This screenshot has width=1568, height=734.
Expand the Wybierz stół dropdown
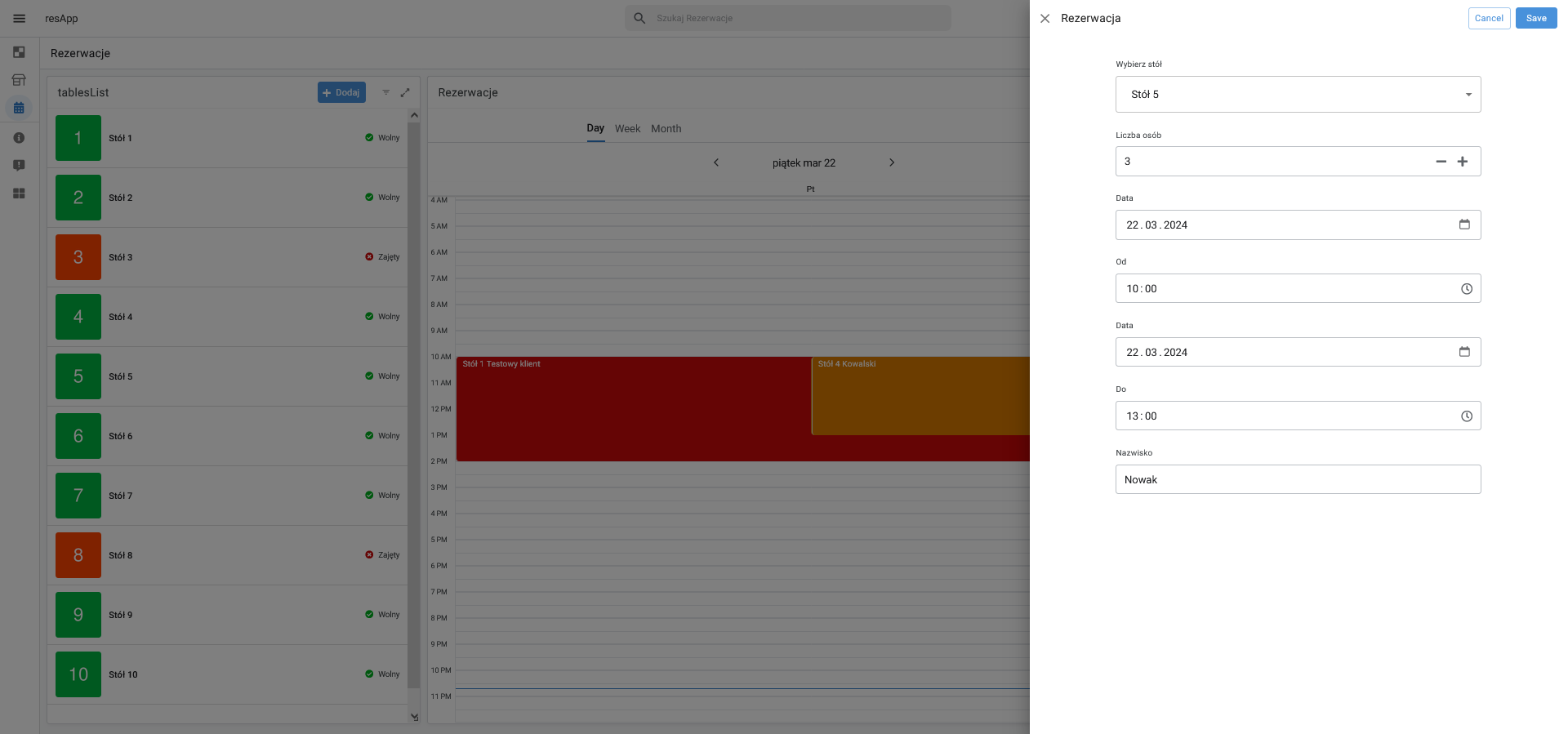[1468, 95]
